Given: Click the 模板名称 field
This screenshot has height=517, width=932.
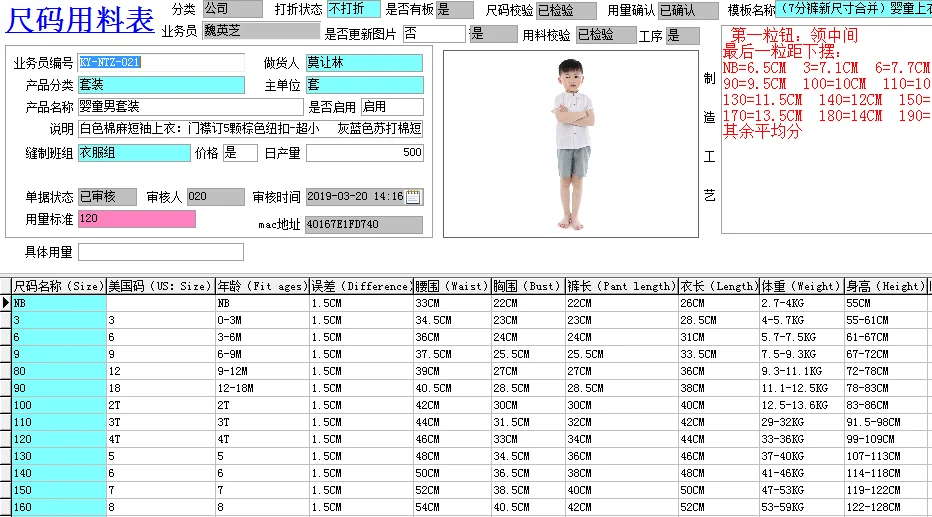Looking at the screenshot, I should click(854, 9).
